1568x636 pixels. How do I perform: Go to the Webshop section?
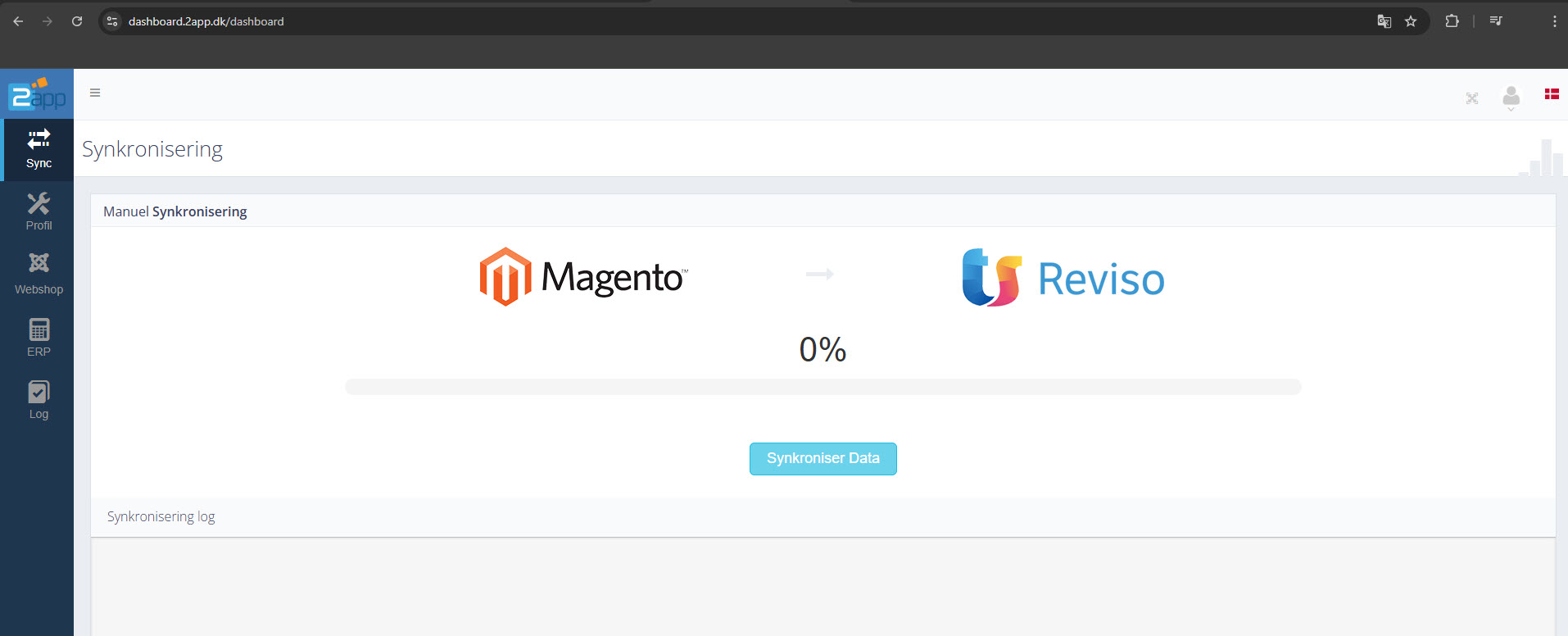(39, 274)
